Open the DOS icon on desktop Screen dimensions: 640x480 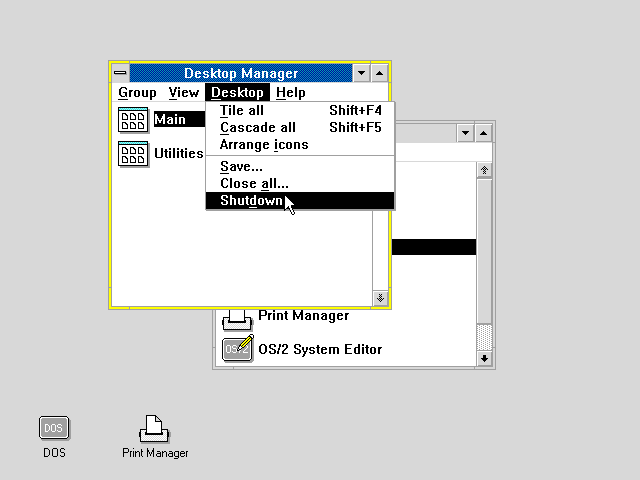[54, 428]
